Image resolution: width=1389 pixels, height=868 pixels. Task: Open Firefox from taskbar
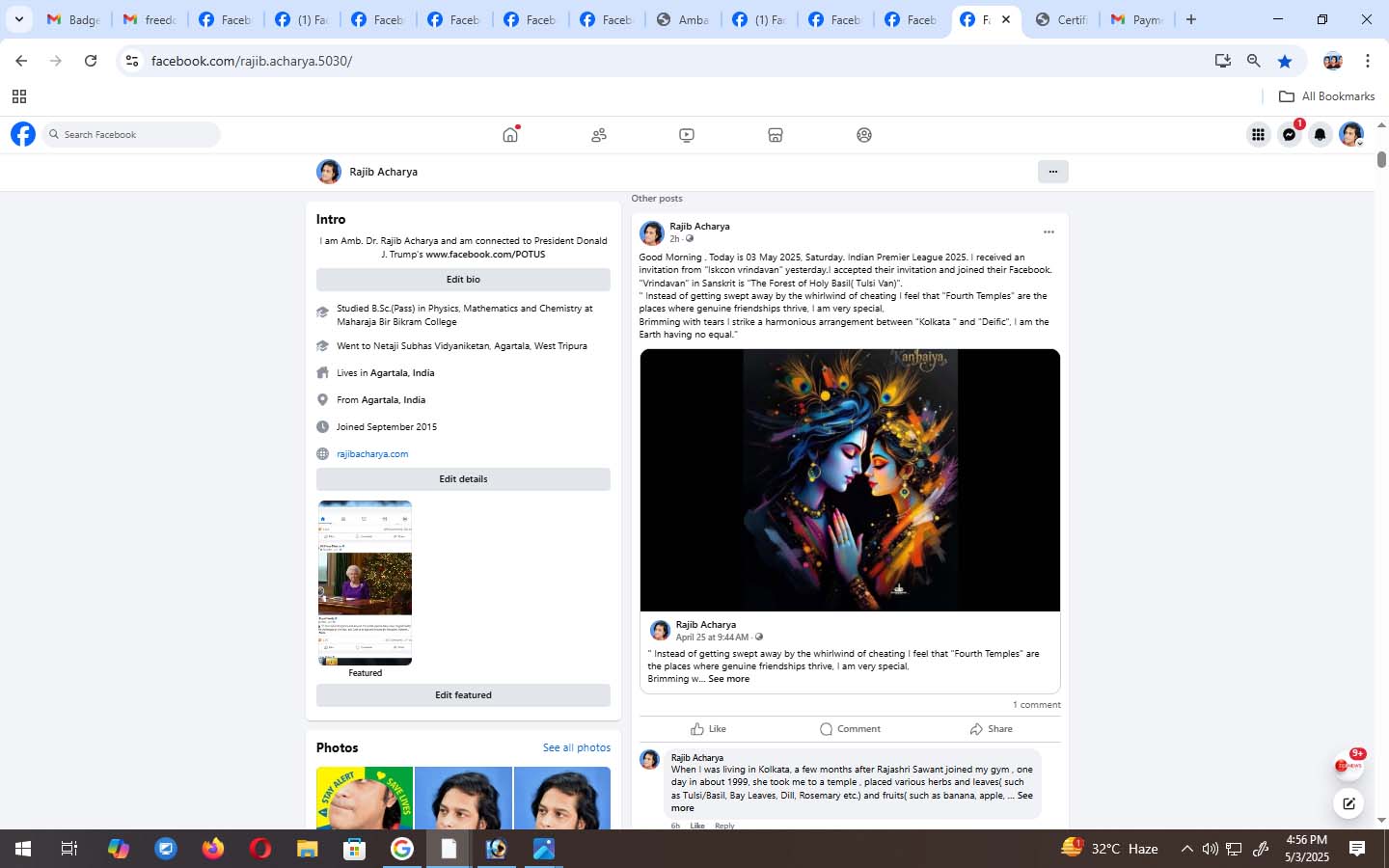212,849
